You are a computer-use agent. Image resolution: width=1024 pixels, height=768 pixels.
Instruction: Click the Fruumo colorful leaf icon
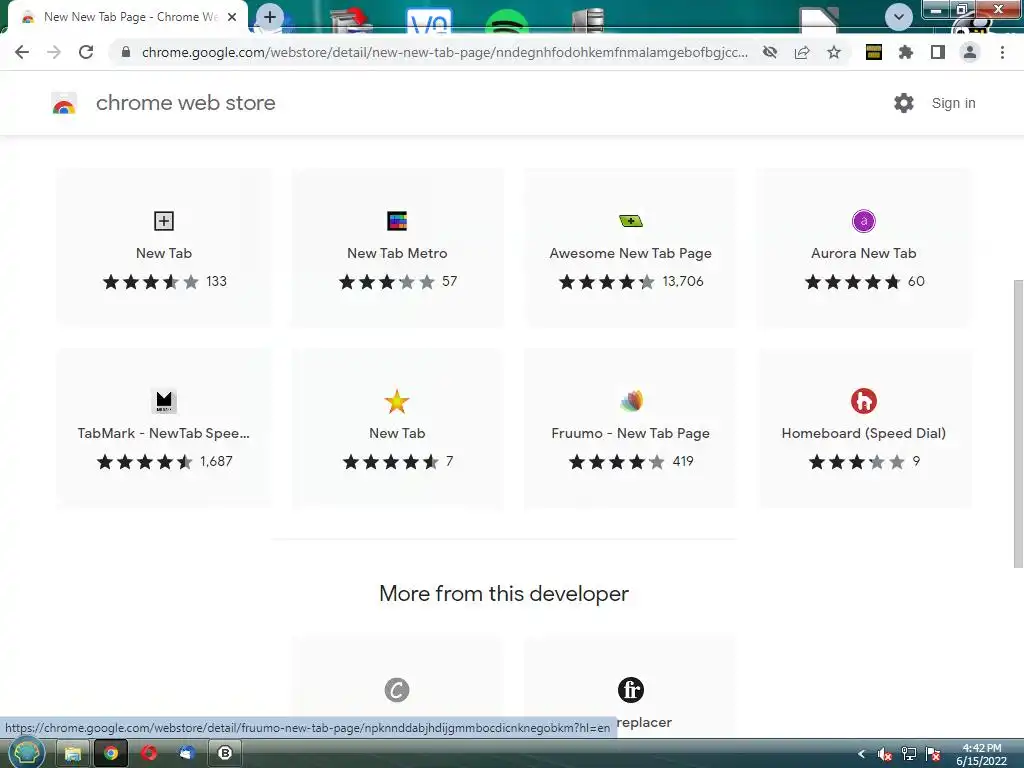point(631,401)
